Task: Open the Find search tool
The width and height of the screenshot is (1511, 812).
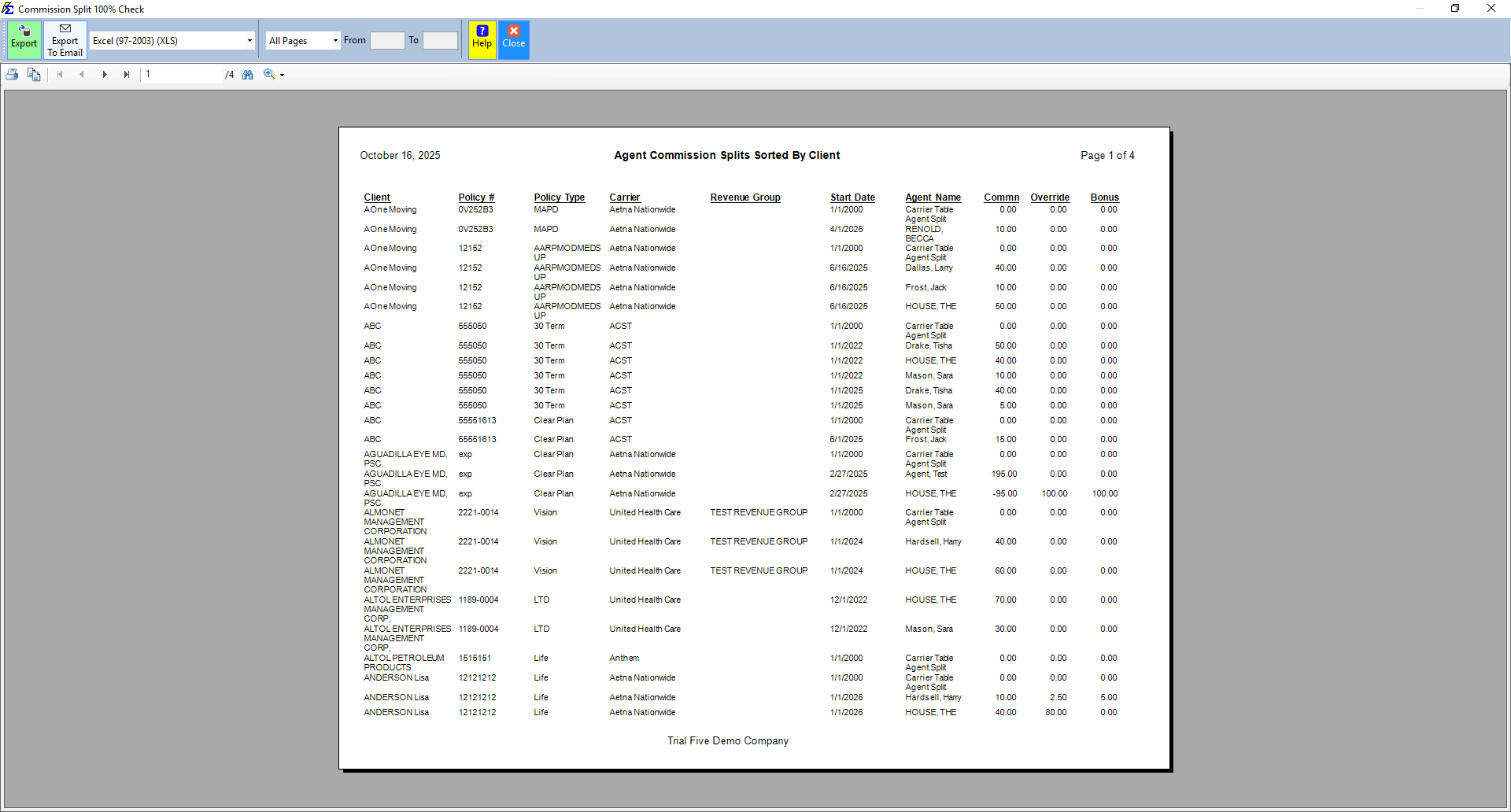Action: click(248, 74)
